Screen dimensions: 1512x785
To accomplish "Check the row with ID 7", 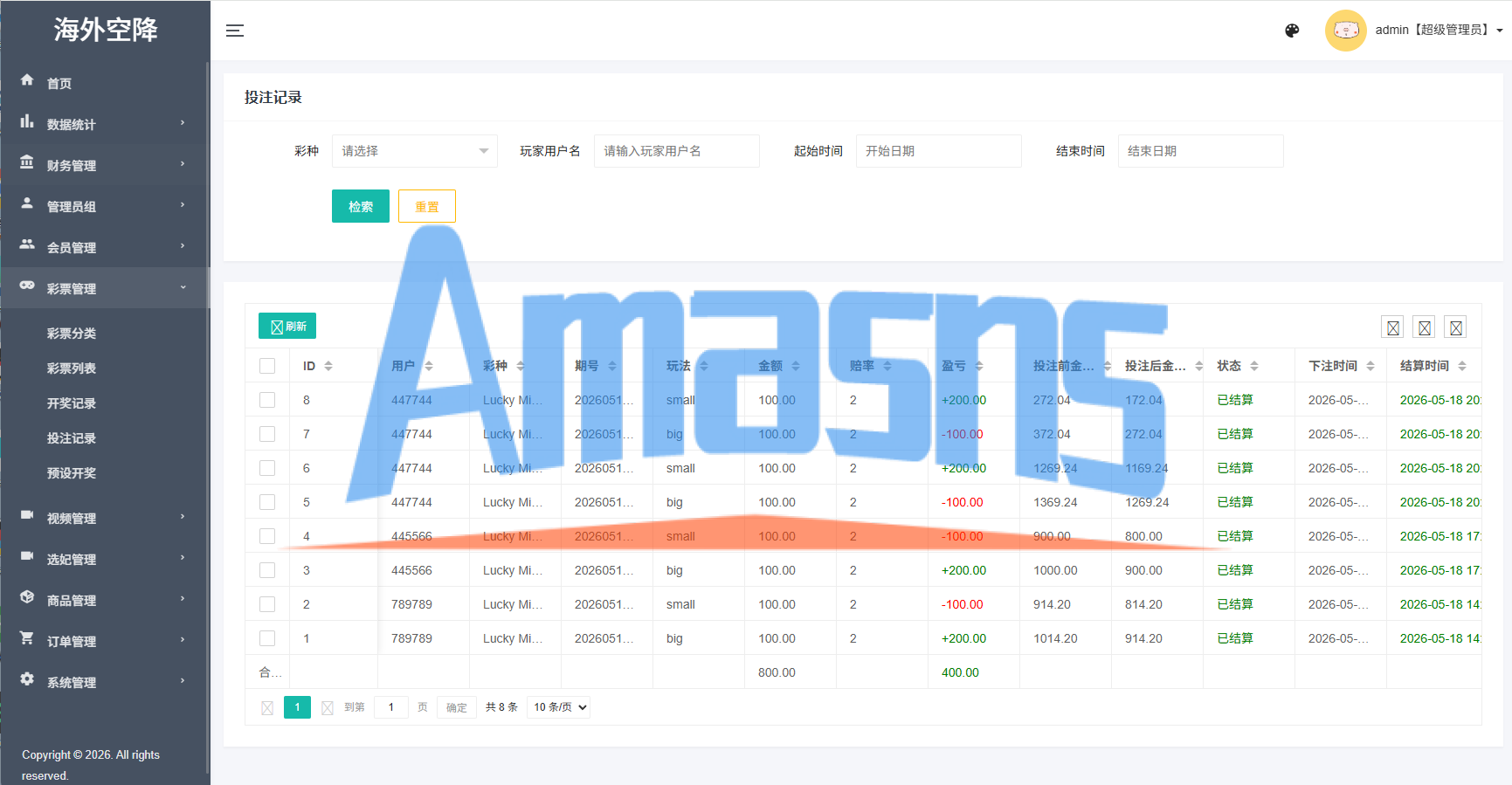I will [x=267, y=434].
